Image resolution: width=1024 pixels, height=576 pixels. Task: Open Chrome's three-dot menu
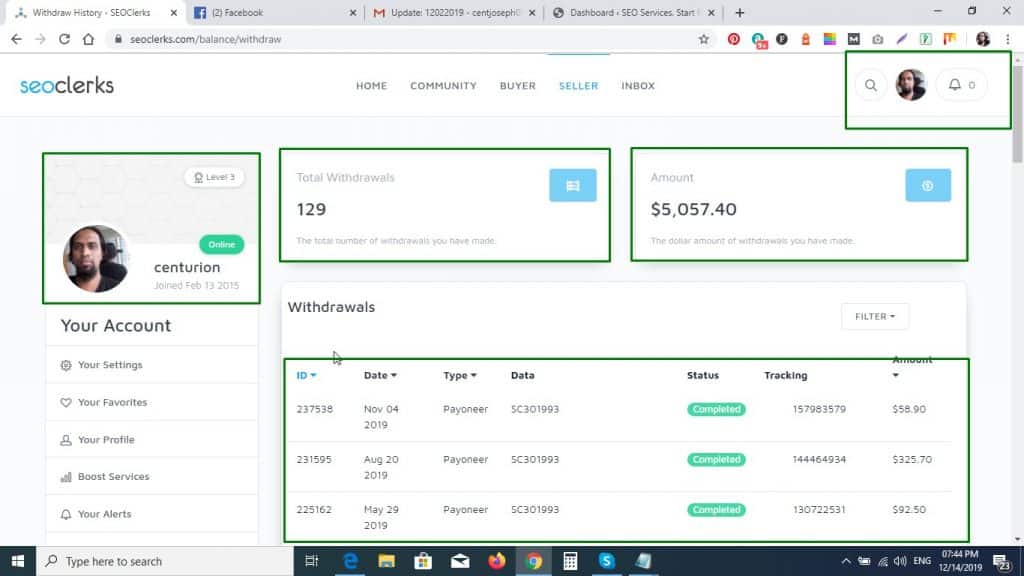(1008, 39)
